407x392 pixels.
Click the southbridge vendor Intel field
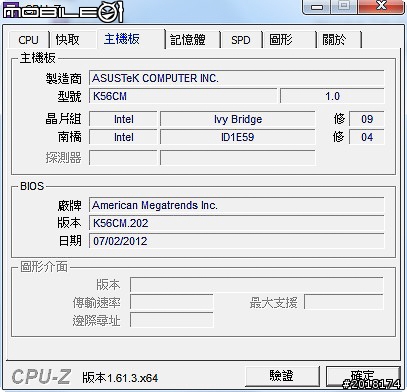point(123,137)
